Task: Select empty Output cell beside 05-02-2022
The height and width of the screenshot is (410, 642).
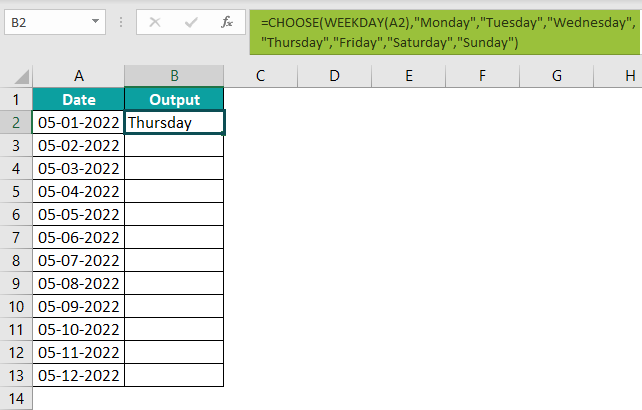Action: 174,145
